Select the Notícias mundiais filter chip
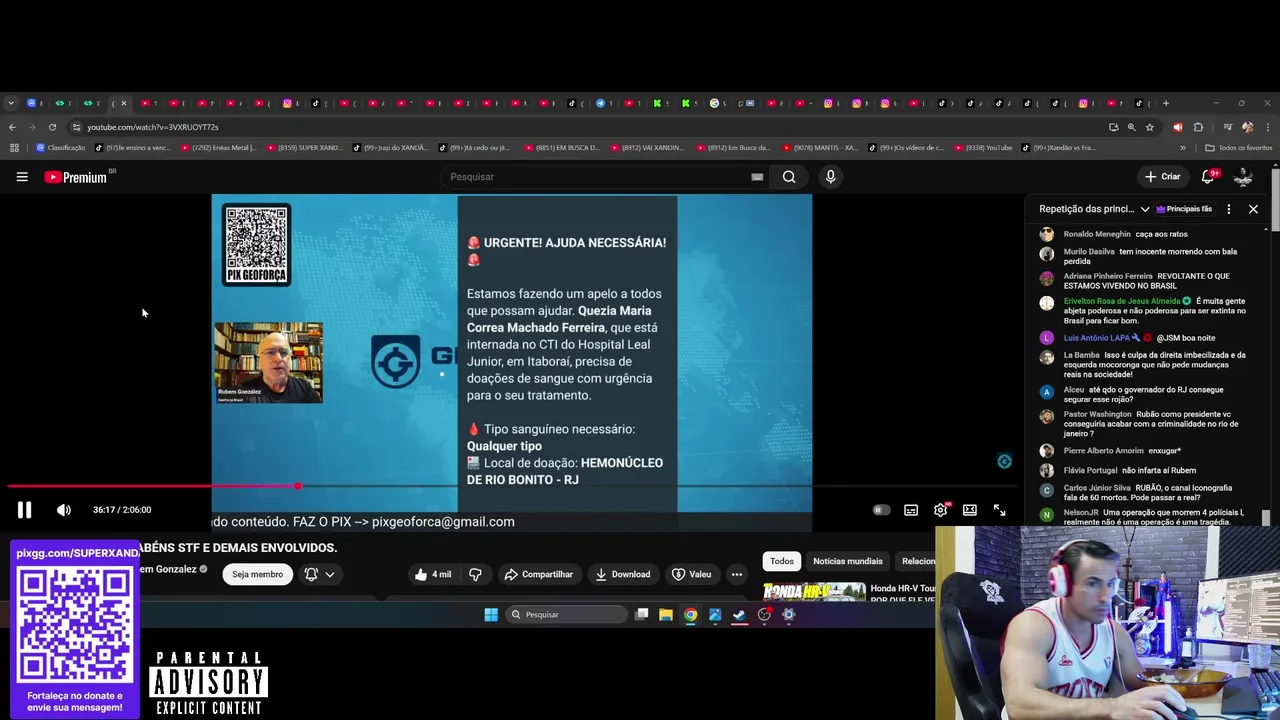 (848, 561)
